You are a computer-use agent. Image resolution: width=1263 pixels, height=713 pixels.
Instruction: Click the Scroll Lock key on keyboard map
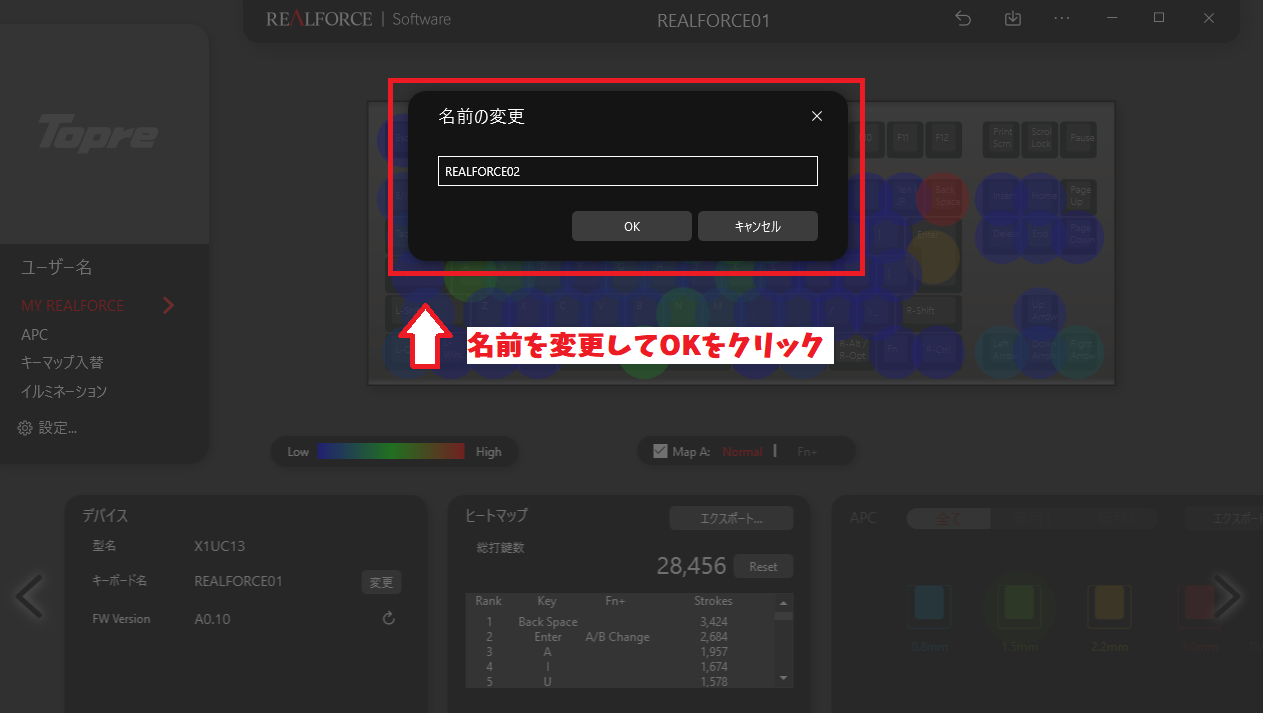[x=1041, y=138]
